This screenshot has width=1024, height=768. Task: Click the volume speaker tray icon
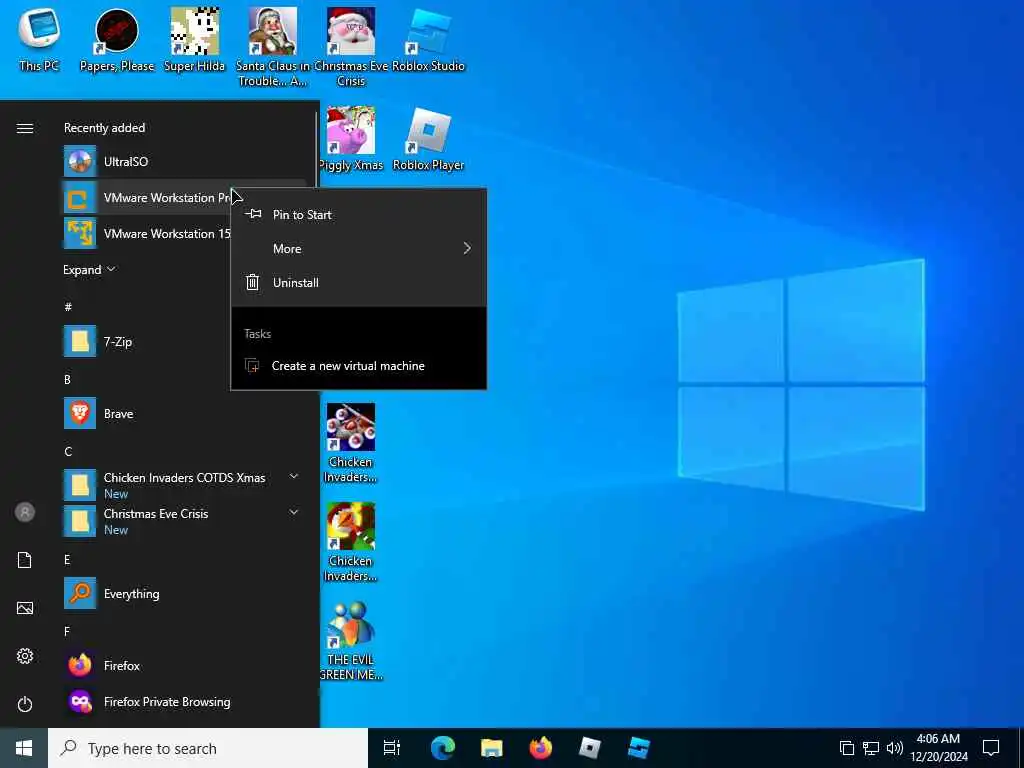click(895, 748)
